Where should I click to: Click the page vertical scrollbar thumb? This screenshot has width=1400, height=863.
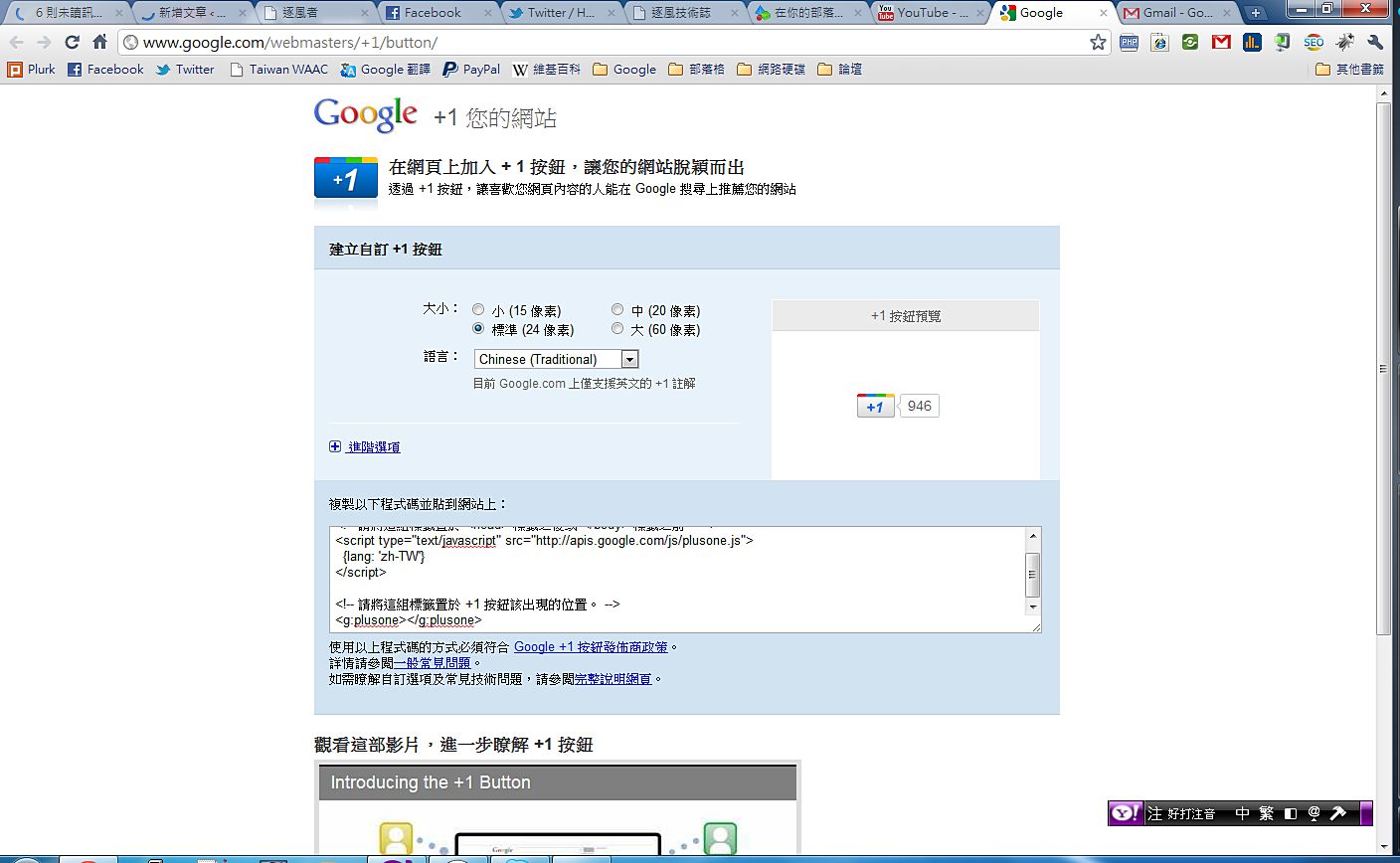click(1383, 368)
